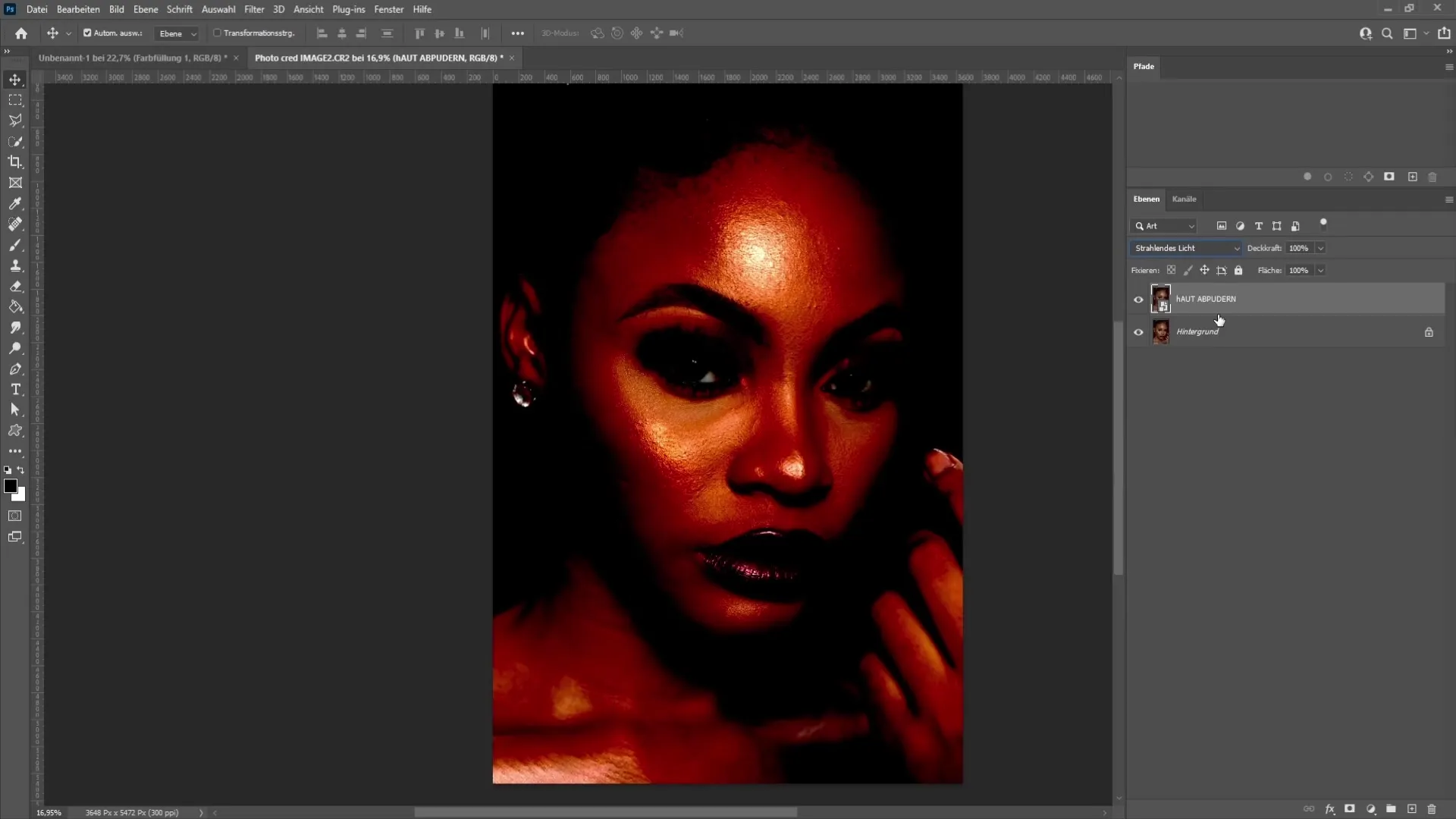Viewport: 1456px width, 819px height.
Task: Select the Healing Brush tool
Action: click(15, 224)
